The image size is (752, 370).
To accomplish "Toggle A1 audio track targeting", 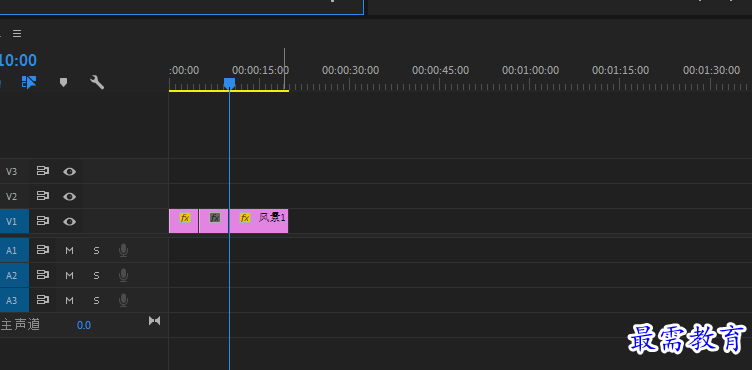I will tap(12, 251).
